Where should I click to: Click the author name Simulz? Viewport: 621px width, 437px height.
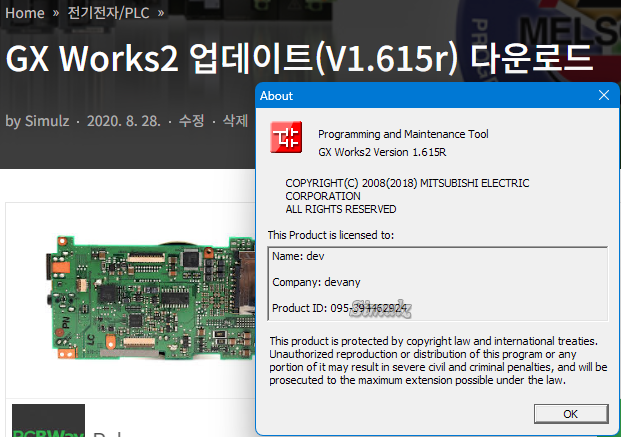pos(47,121)
